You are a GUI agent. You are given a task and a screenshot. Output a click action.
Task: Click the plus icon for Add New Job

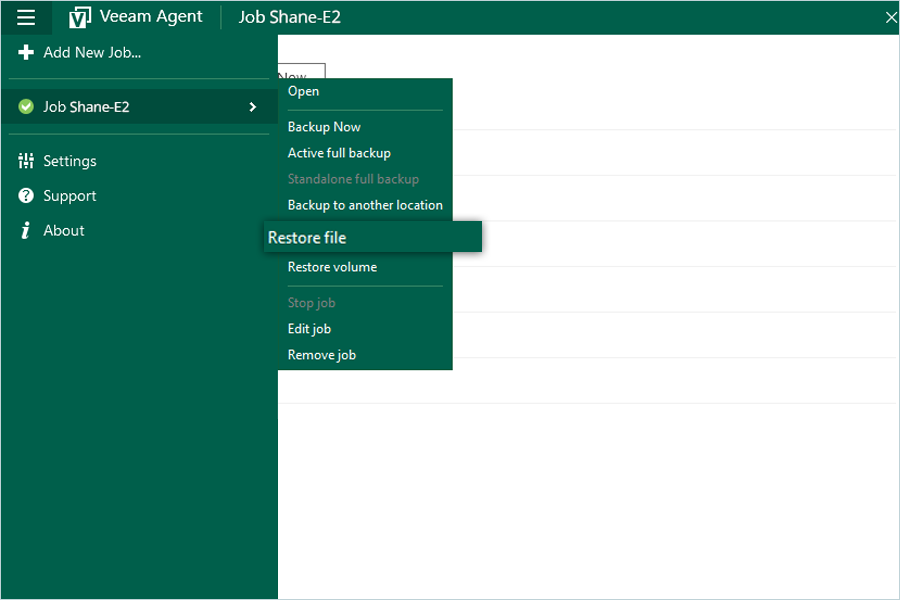click(x=26, y=52)
